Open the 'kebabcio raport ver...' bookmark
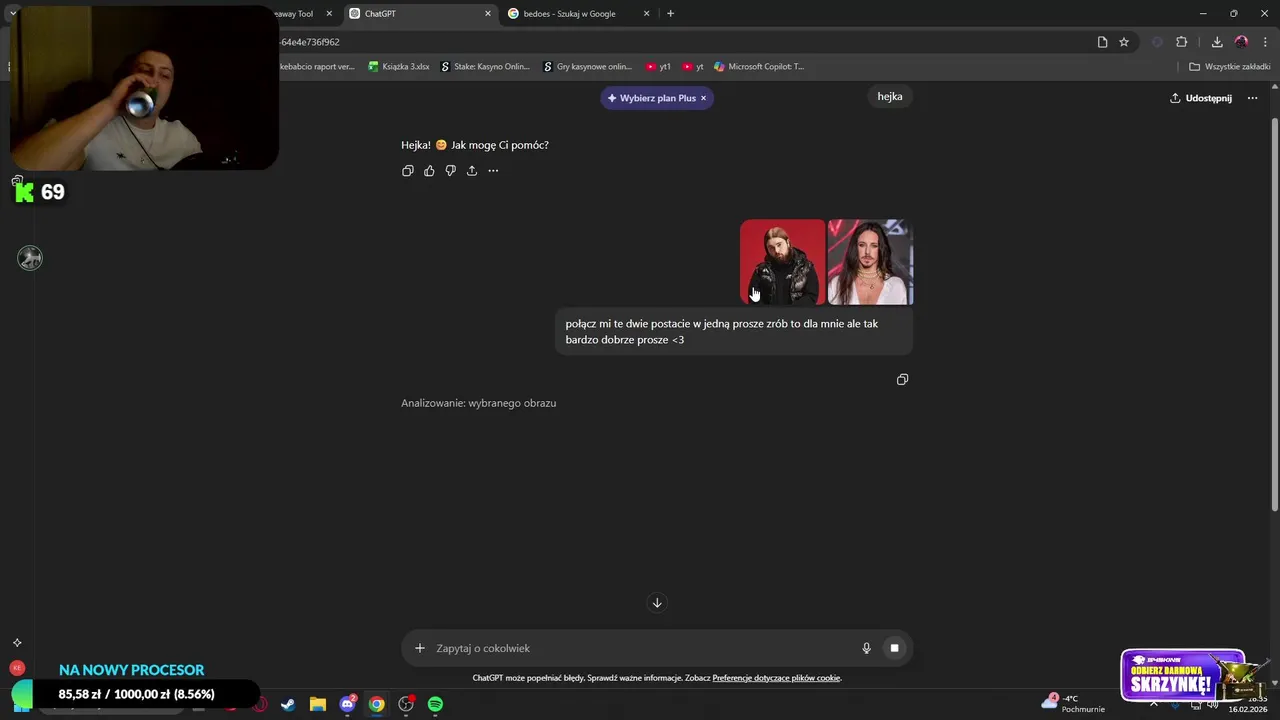Viewport: 1280px width, 720px height. click(x=317, y=67)
